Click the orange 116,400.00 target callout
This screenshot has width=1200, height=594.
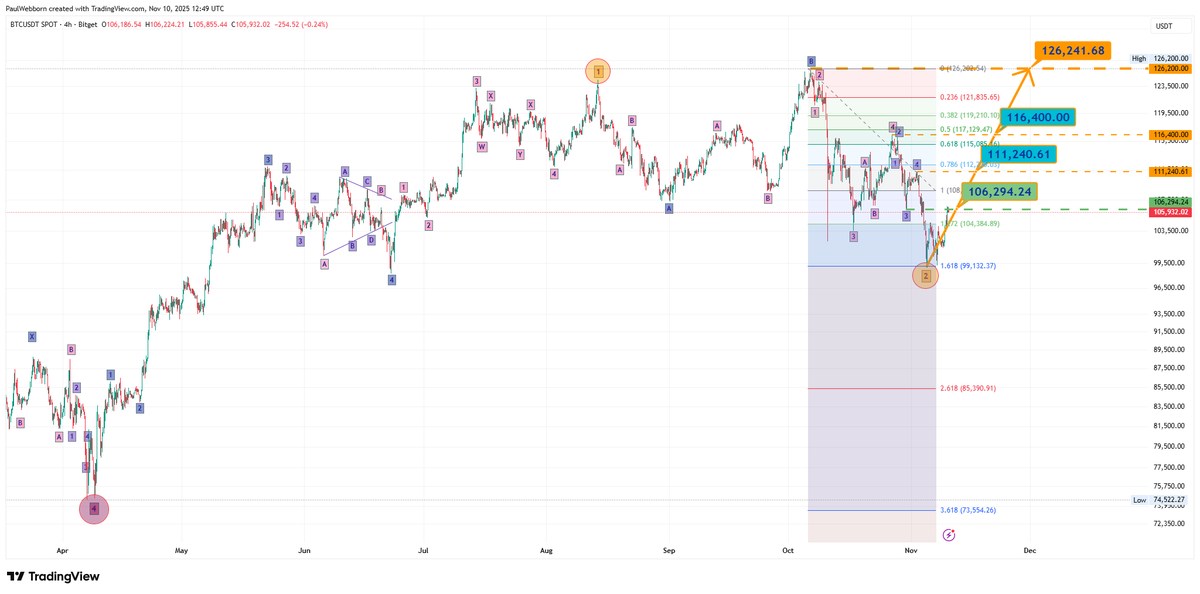[1037, 117]
